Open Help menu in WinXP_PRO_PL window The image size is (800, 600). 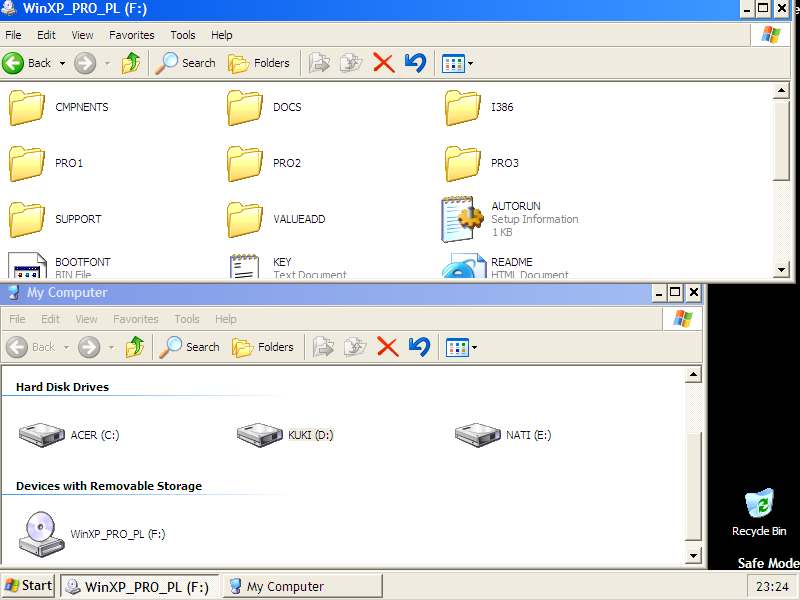221,35
